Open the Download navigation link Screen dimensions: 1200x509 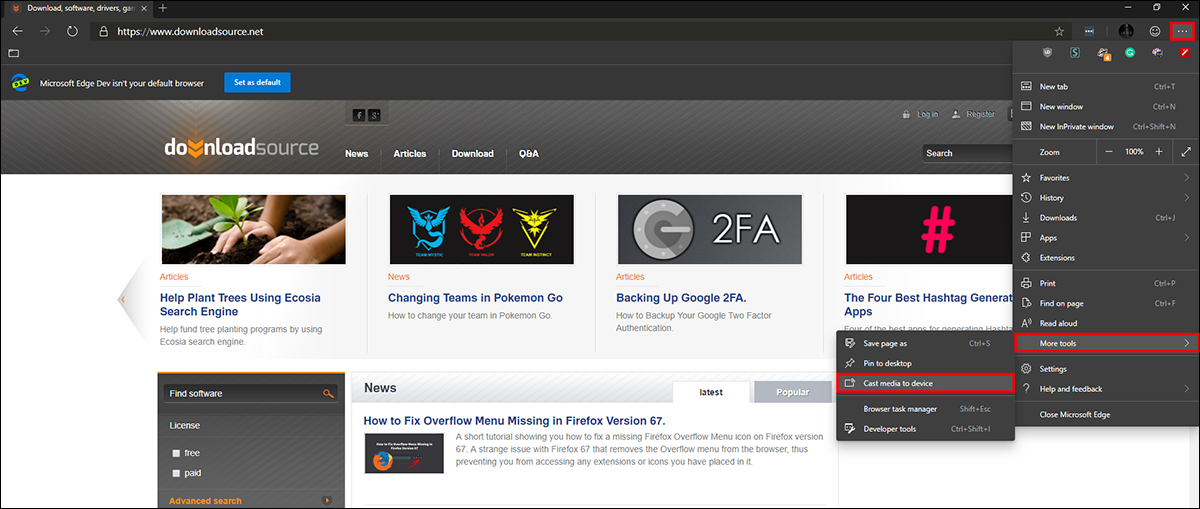pyautogui.click(x=472, y=154)
